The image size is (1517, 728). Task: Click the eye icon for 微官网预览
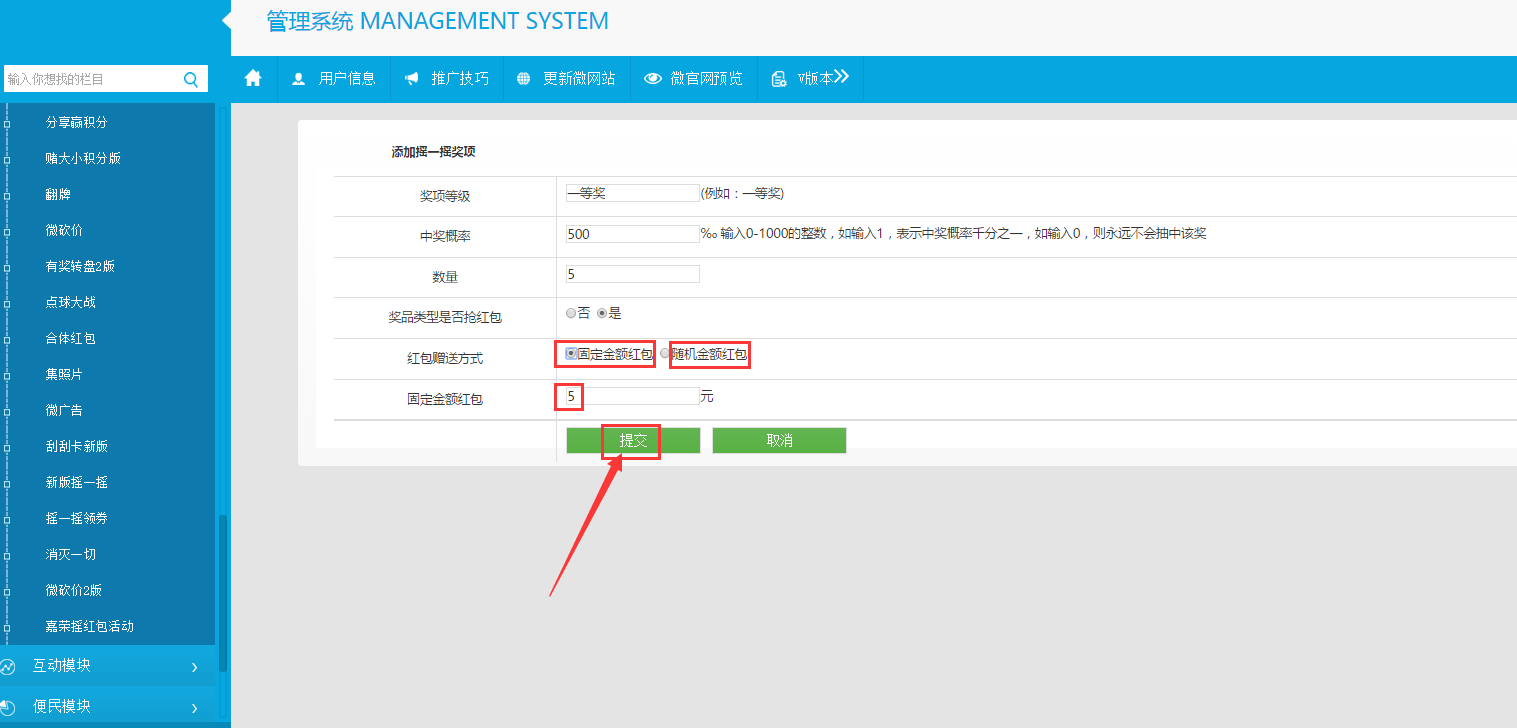[653, 79]
